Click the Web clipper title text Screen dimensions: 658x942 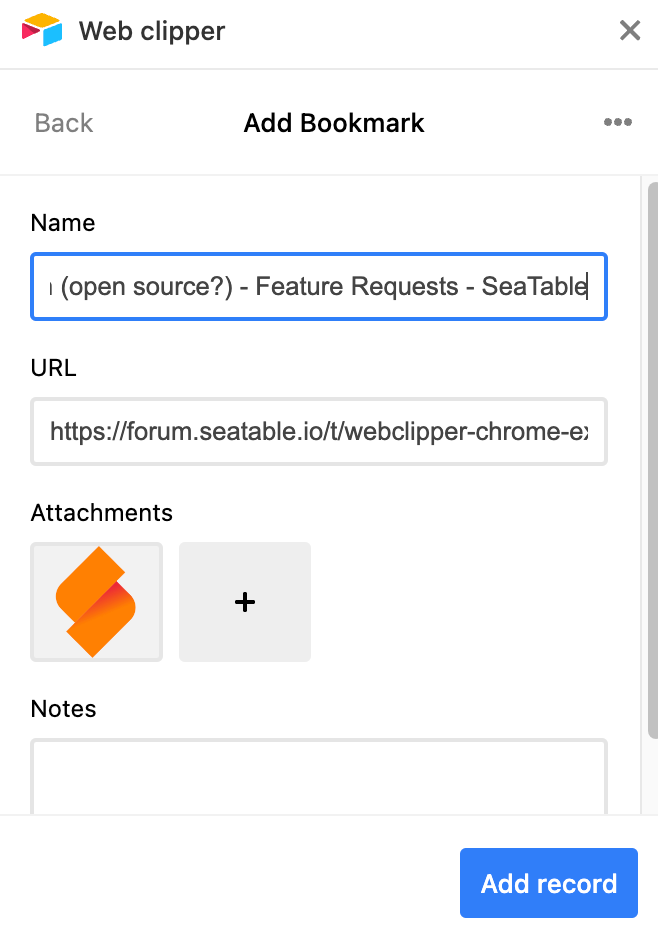(x=152, y=31)
